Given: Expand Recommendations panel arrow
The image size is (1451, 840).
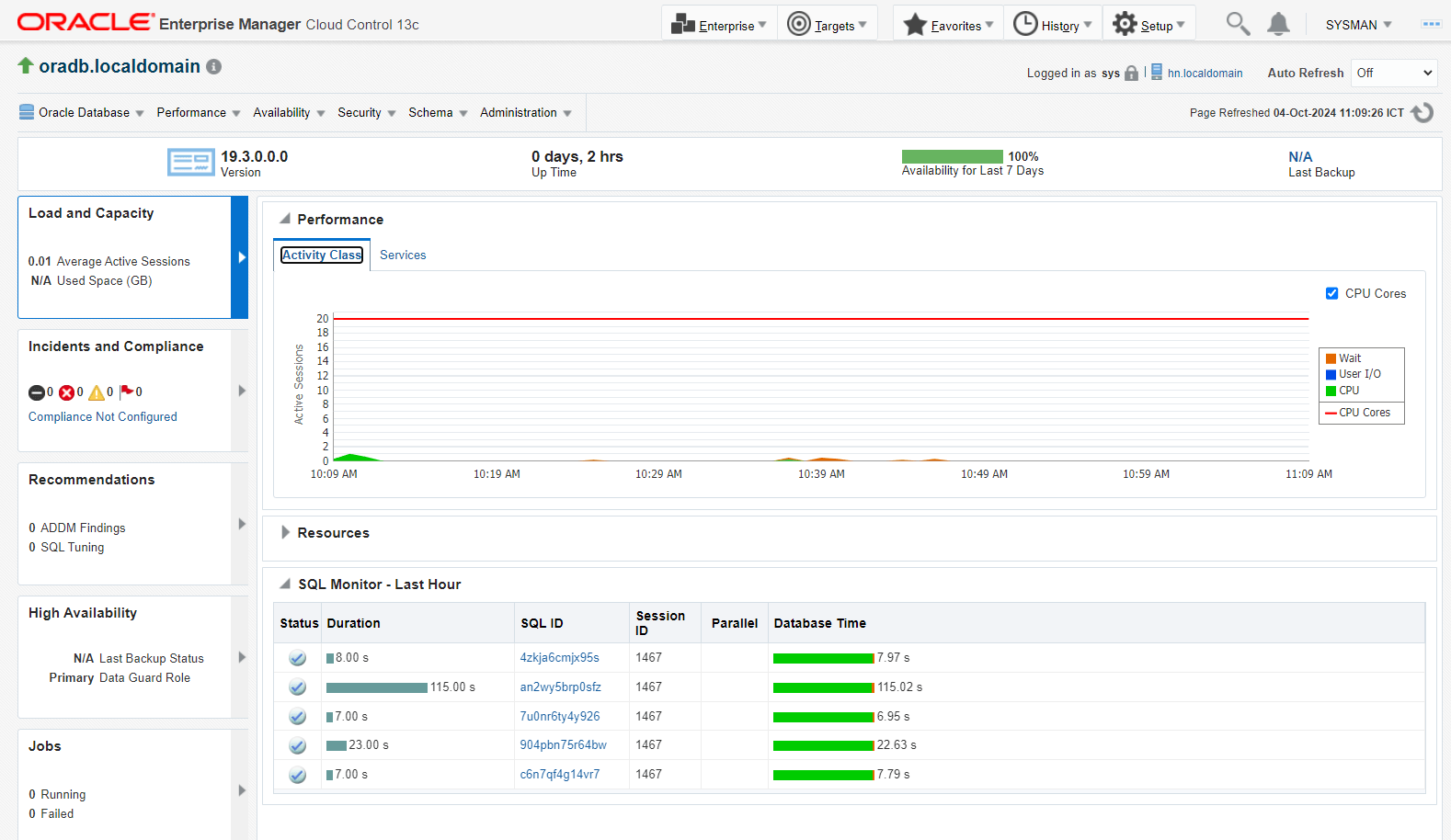Looking at the screenshot, I should tap(242, 524).
